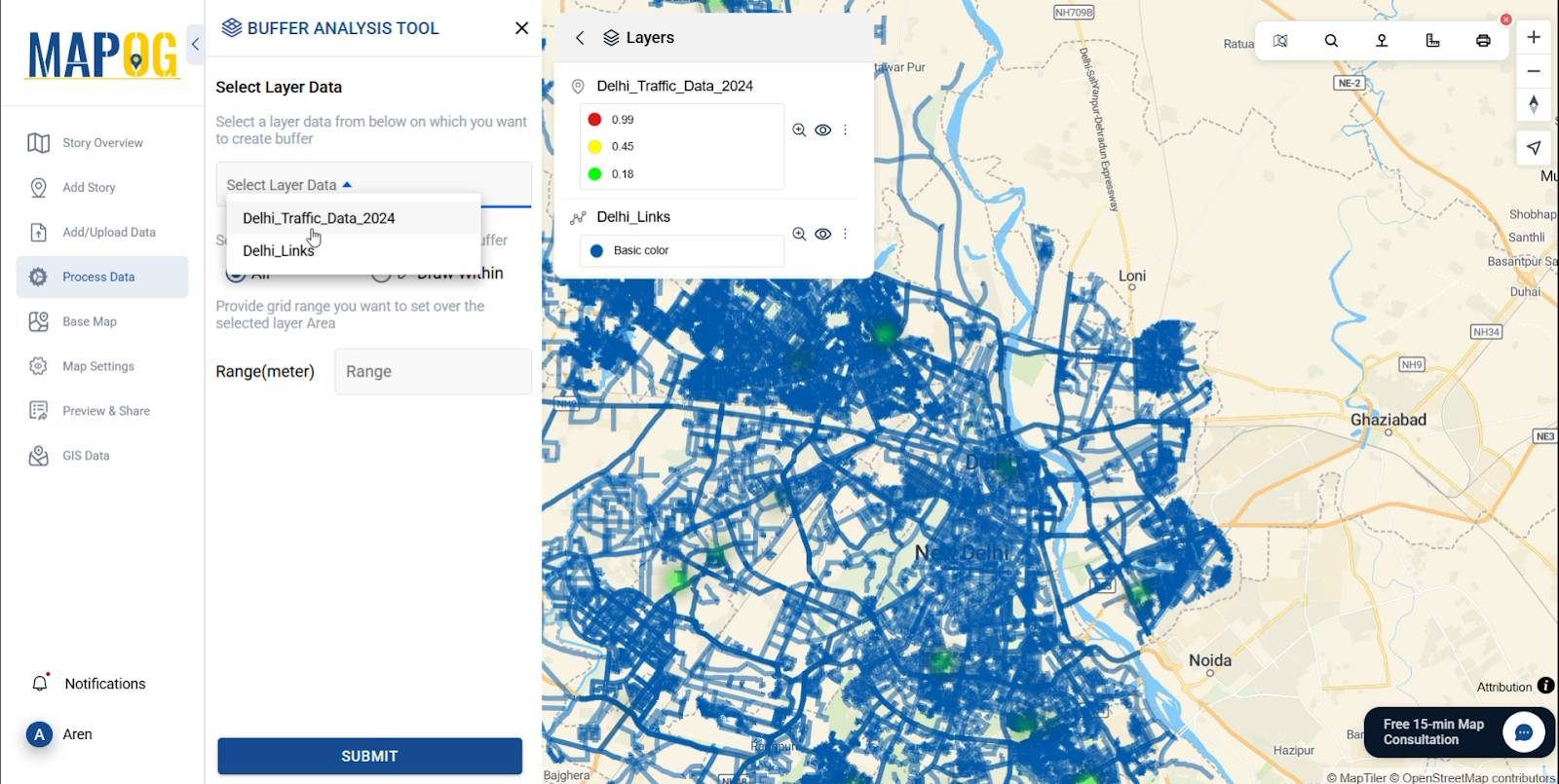Open the Attribution info icon
Image resolution: width=1559 pixels, height=784 pixels.
1545,686
